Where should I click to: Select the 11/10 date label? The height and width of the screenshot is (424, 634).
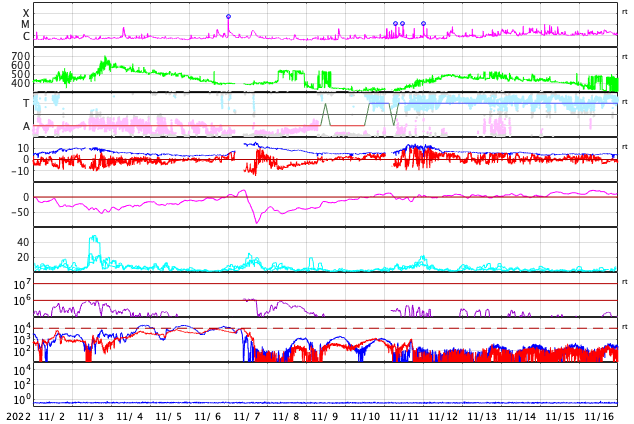364,417
